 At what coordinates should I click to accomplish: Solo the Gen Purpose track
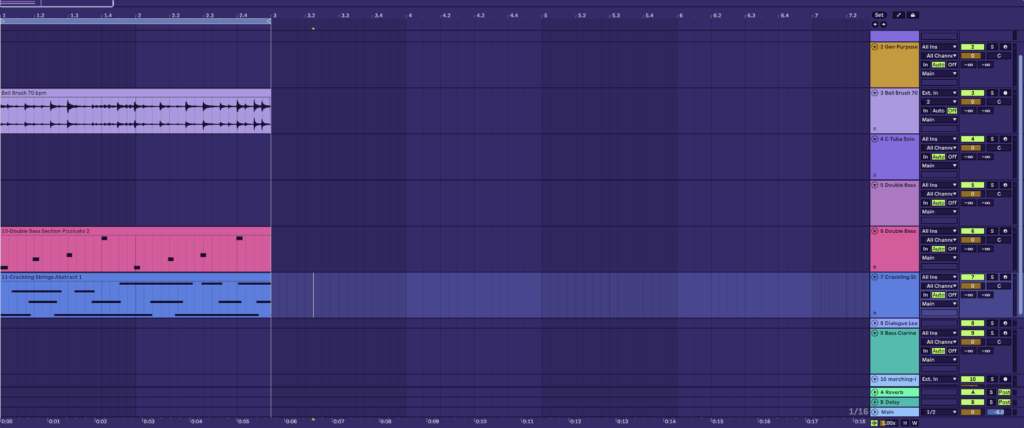(992, 47)
